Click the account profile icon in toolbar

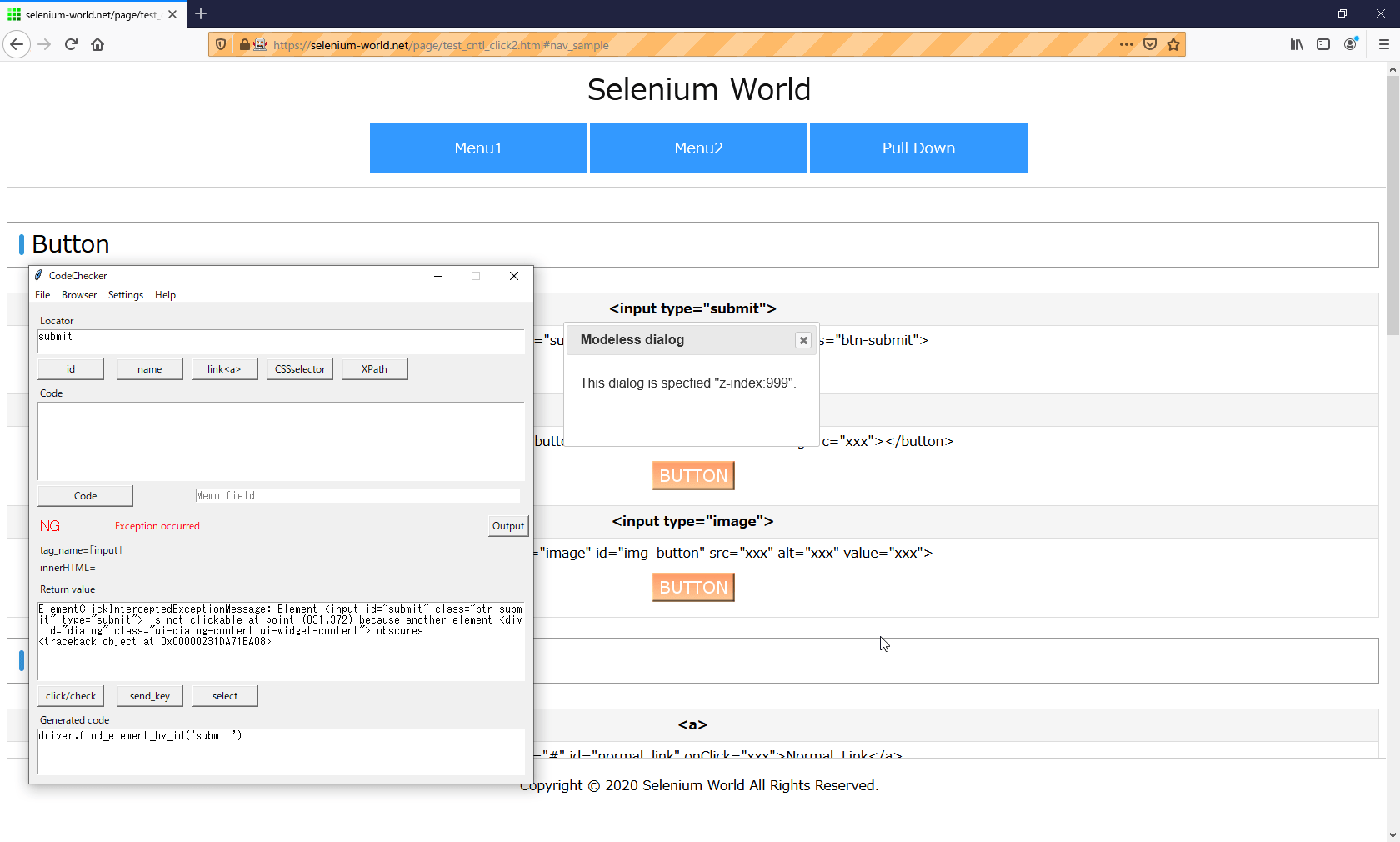point(1350,44)
